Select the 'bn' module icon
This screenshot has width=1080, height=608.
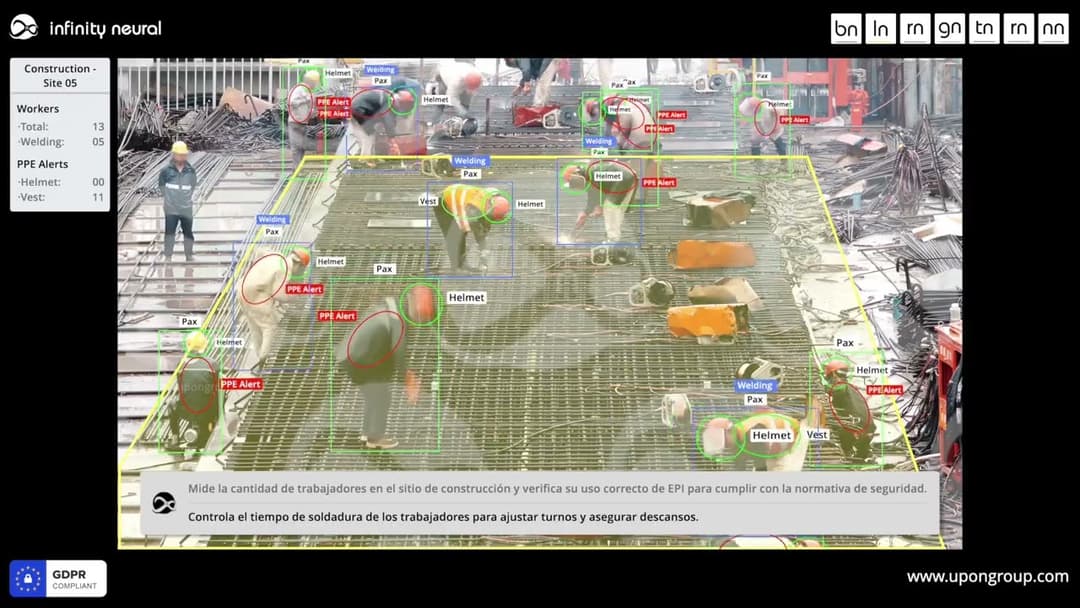pos(846,29)
